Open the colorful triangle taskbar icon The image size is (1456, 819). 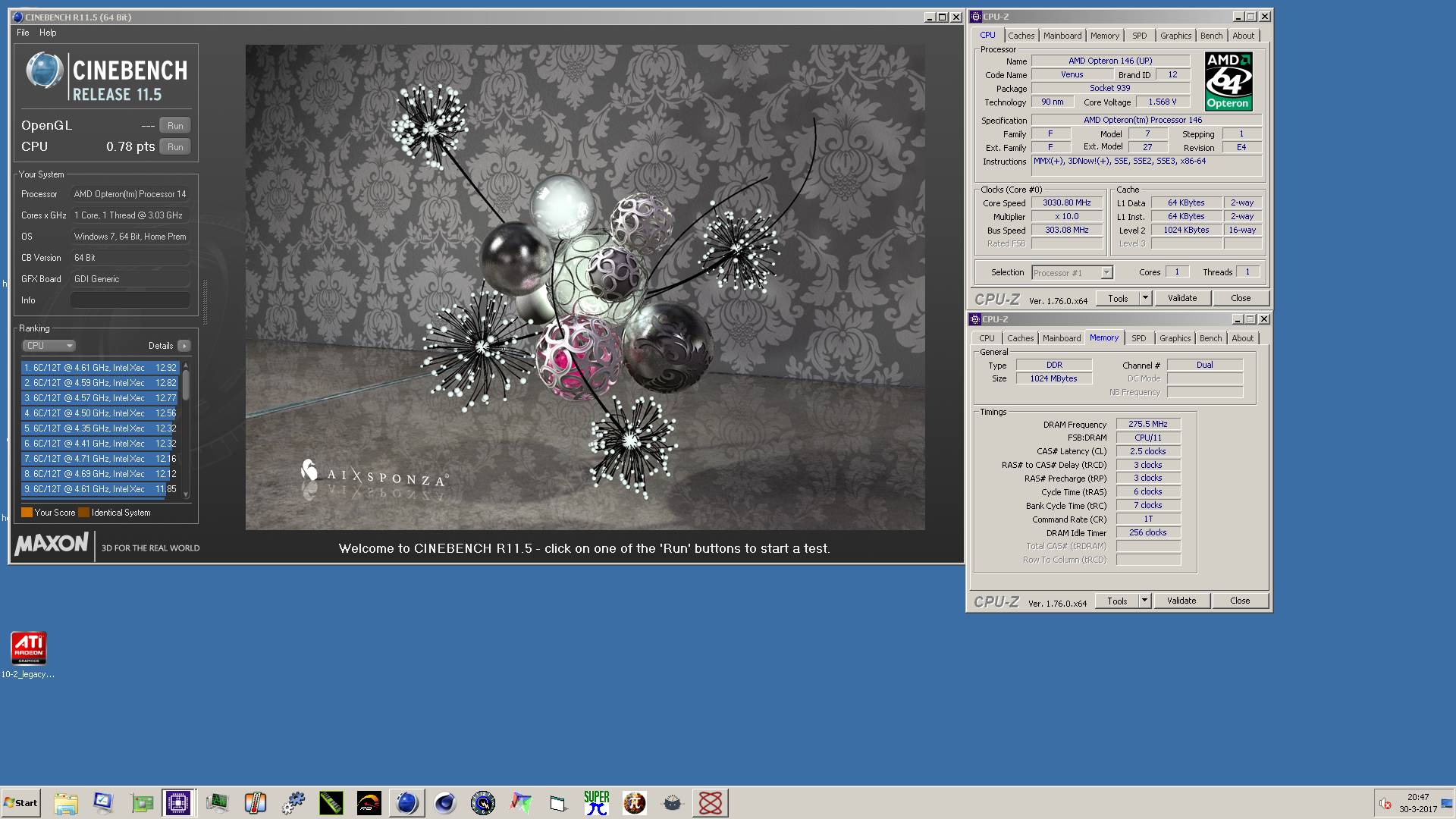(521, 803)
